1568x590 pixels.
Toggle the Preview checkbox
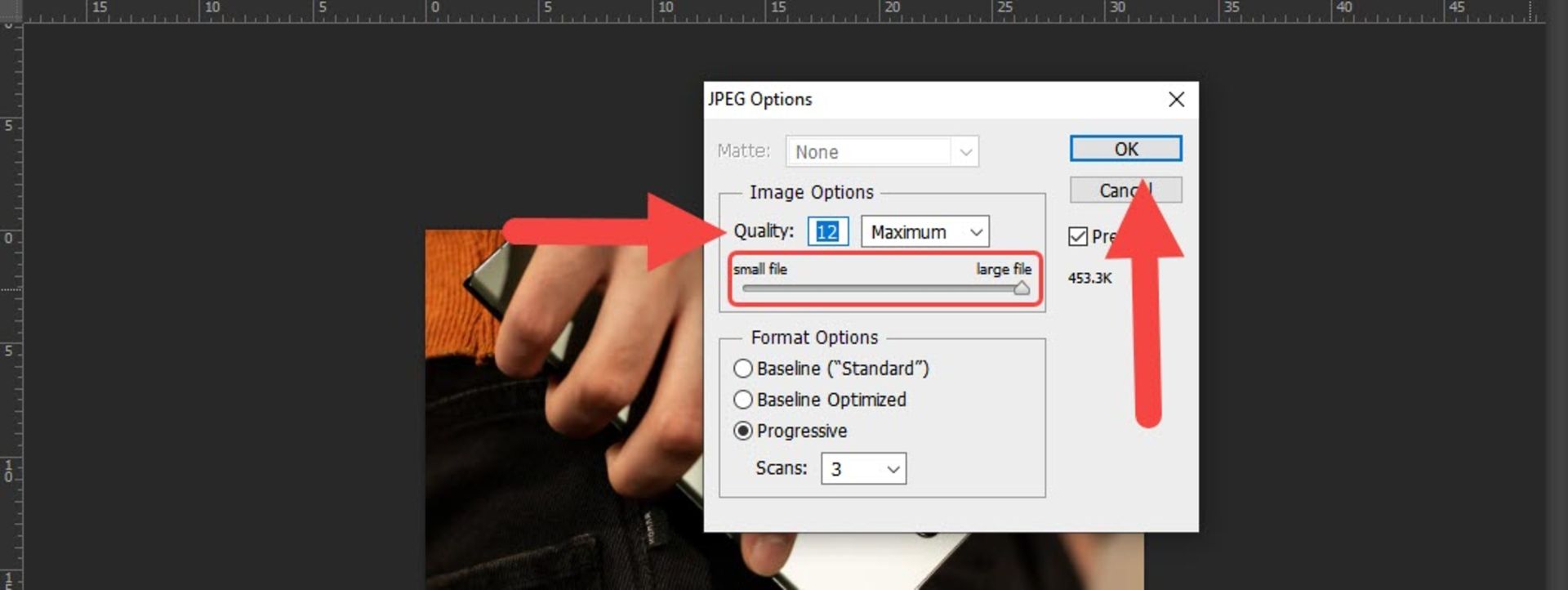click(1078, 236)
